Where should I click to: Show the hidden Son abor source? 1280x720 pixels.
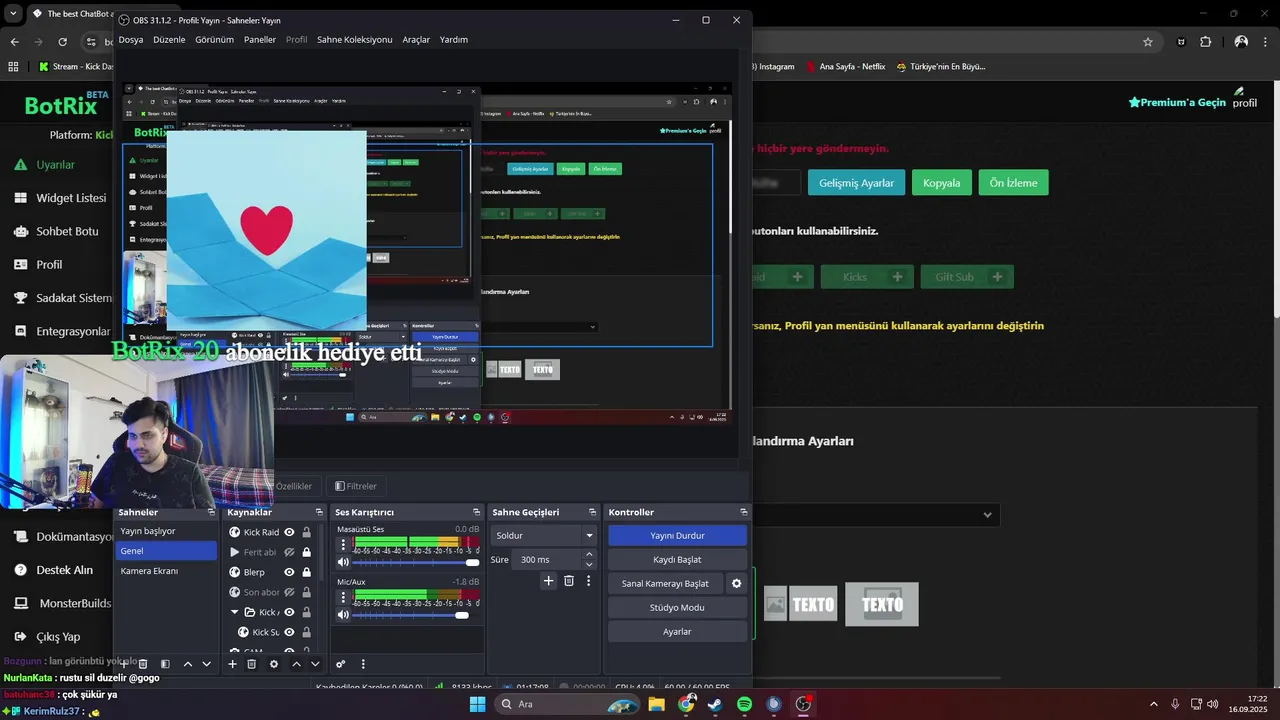tap(289, 592)
